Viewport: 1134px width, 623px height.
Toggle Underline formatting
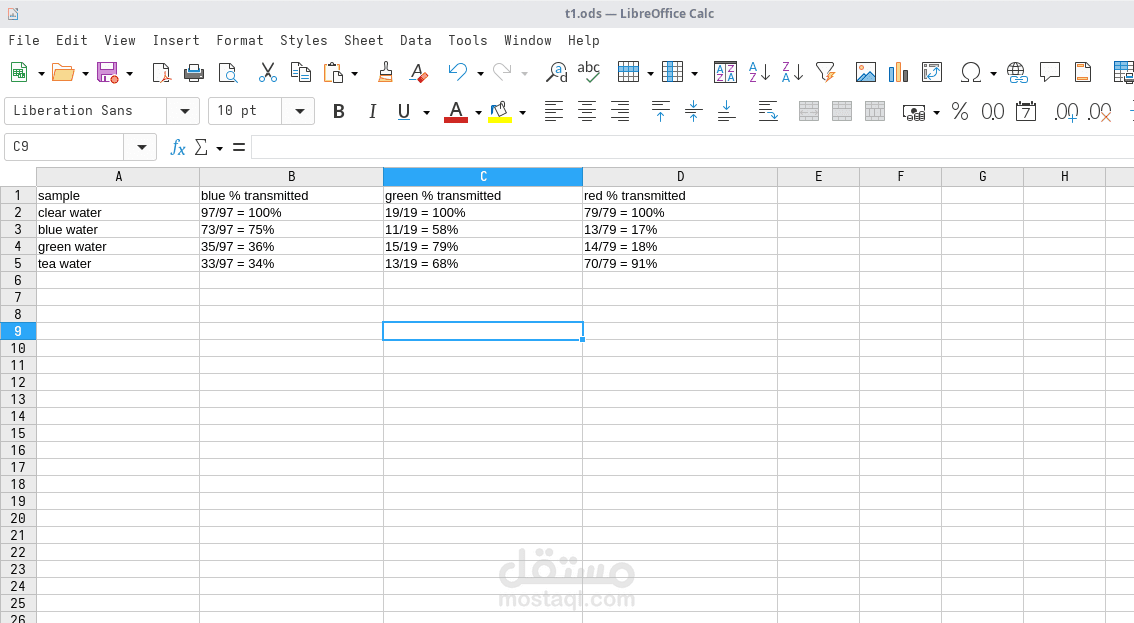coord(404,111)
